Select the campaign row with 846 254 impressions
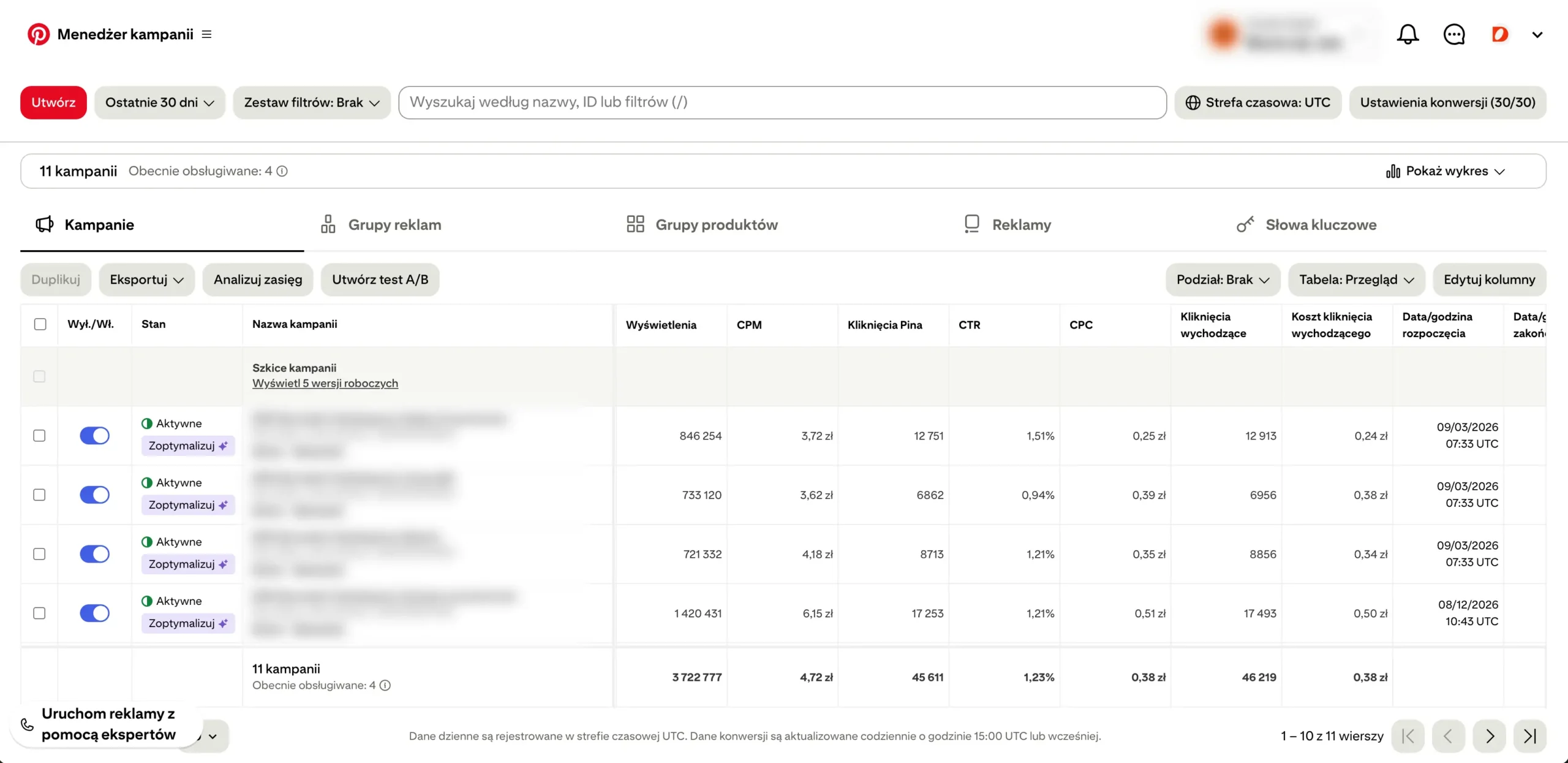The width and height of the screenshot is (1568, 763). pos(39,436)
